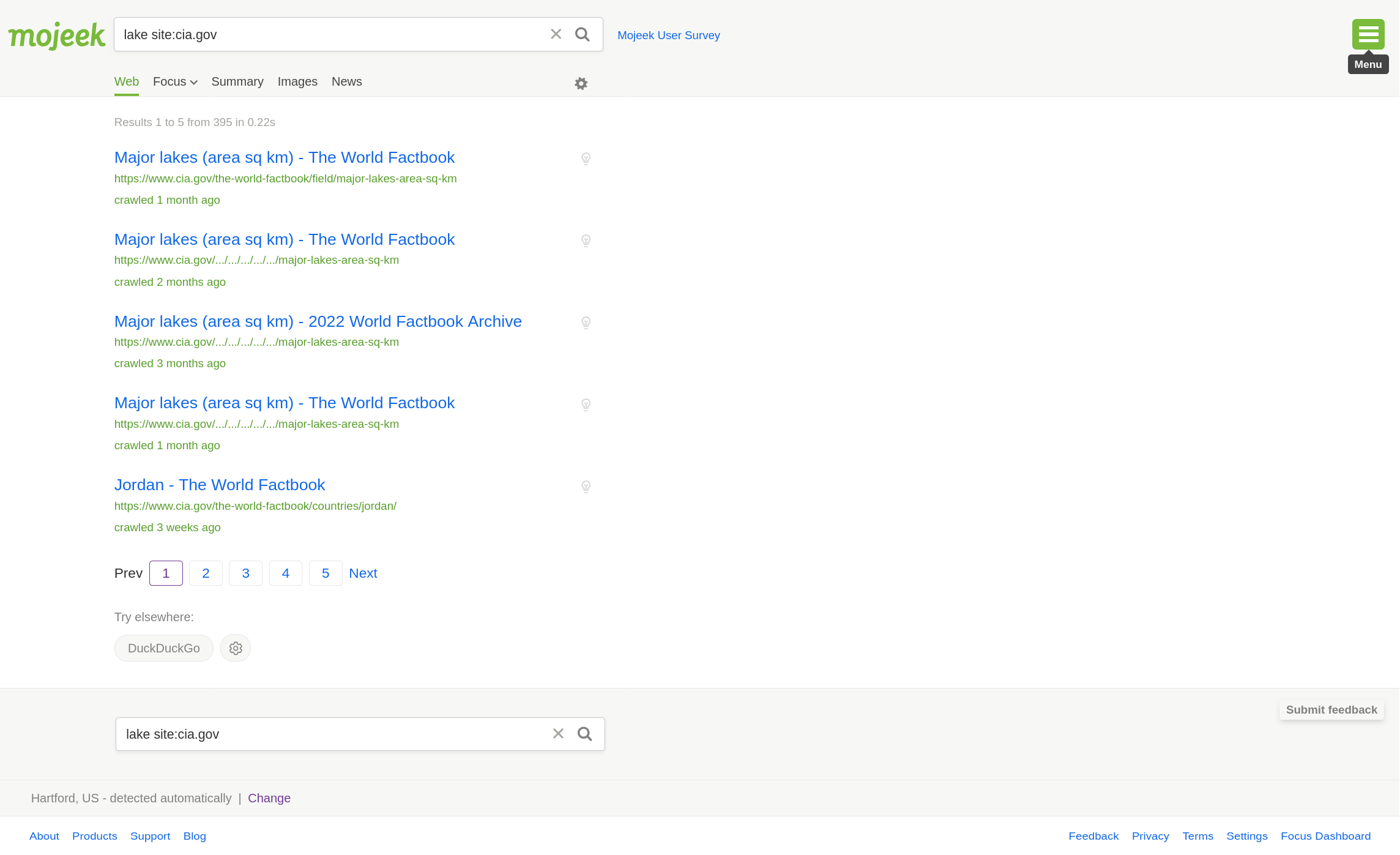The width and height of the screenshot is (1400, 855).
Task: Open the About footer link
Action: coord(44,836)
